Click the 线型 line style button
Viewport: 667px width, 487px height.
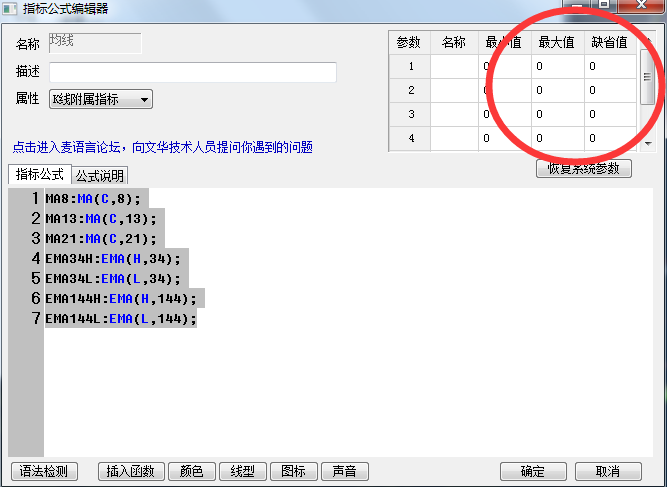coord(242,471)
